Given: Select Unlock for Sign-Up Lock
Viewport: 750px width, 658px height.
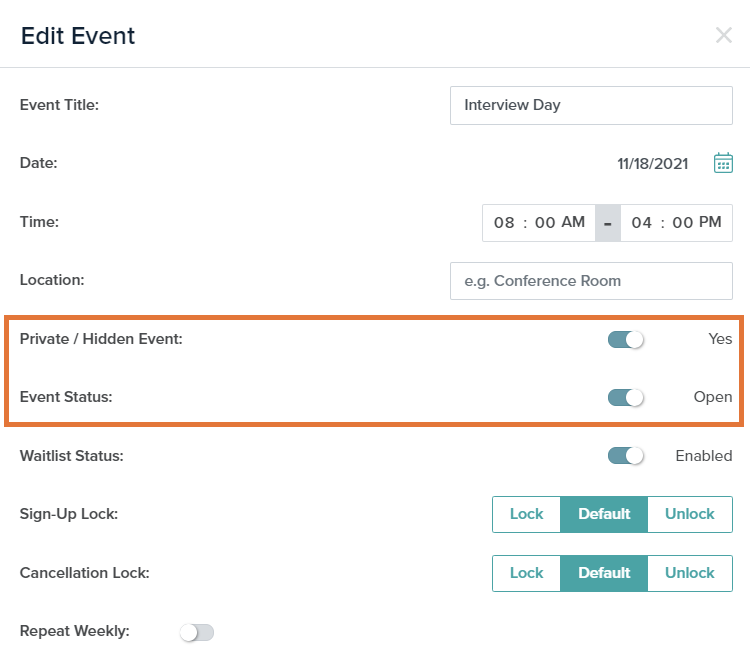Looking at the screenshot, I should [689, 514].
